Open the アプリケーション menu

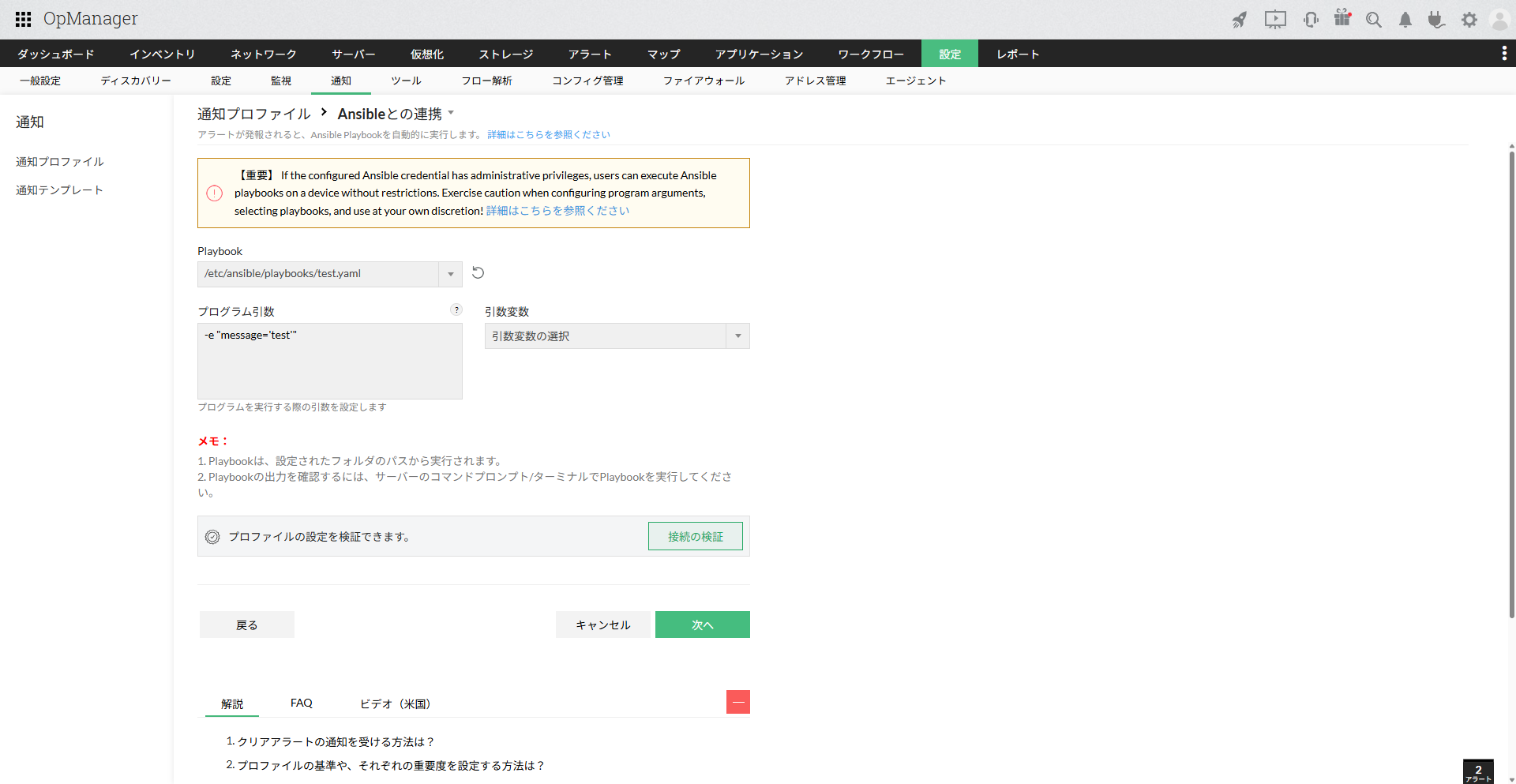760,54
